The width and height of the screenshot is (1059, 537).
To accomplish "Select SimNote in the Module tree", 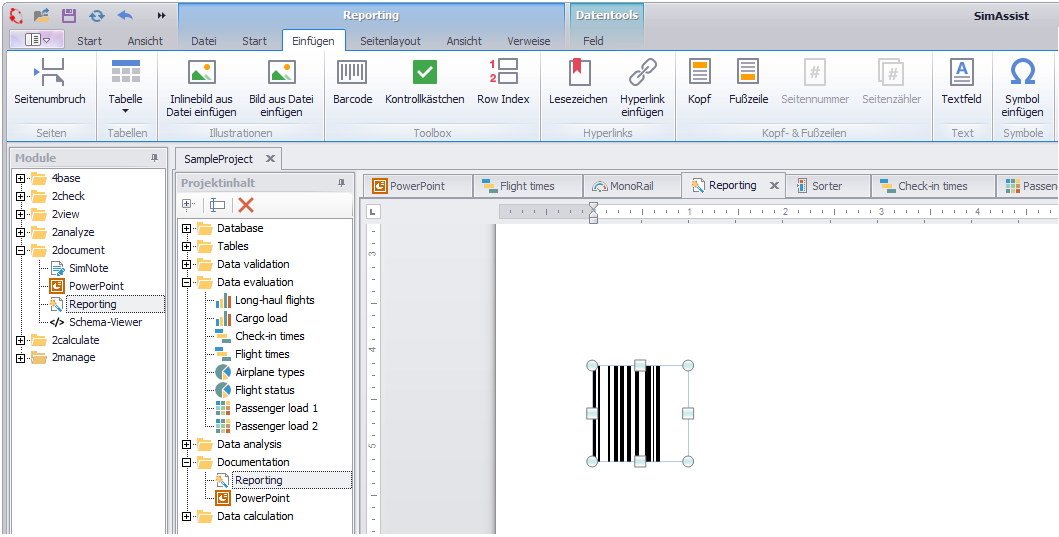I will point(88,268).
